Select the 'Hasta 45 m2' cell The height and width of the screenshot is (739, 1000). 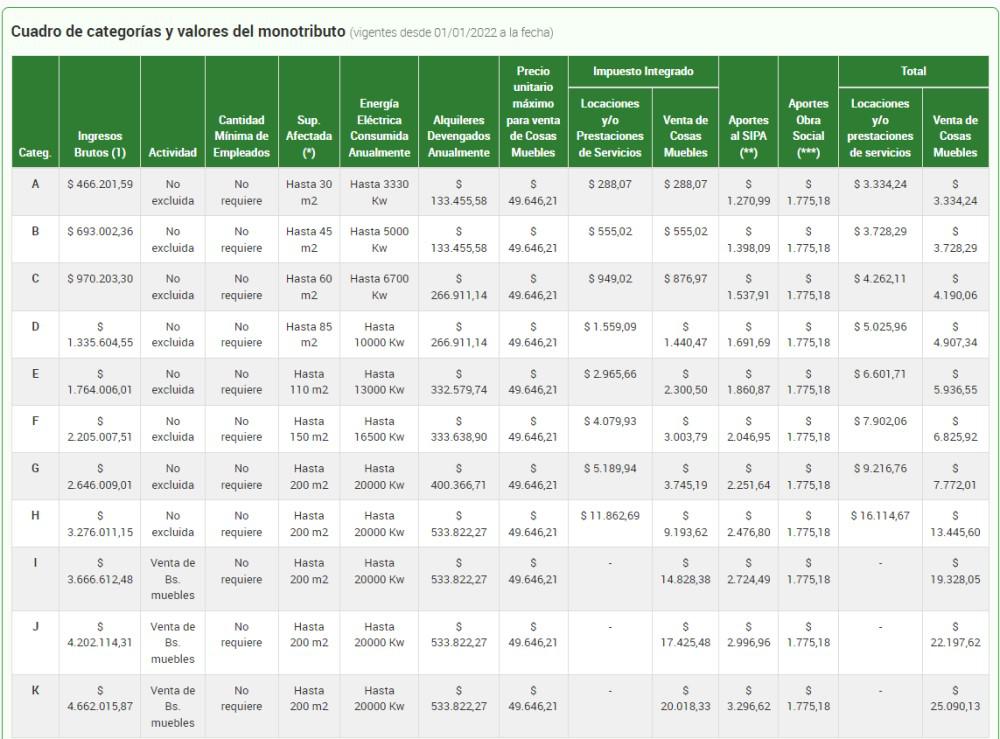[309, 240]
